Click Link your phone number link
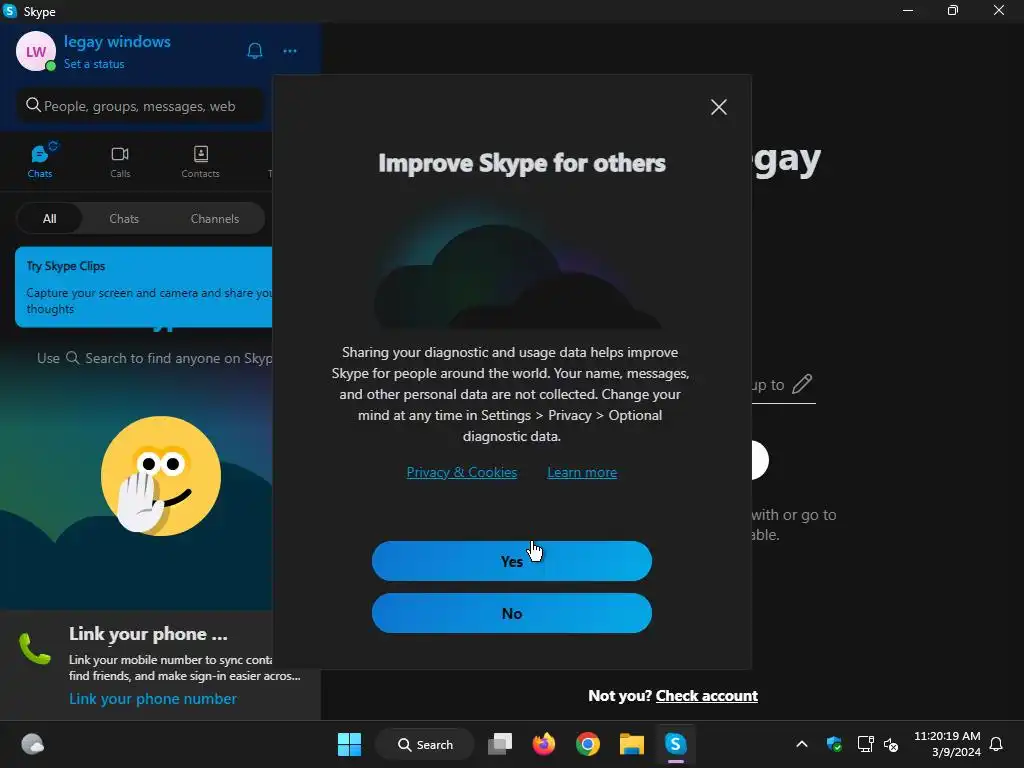Screen dimensions: 1024x768 coord(153,699)
